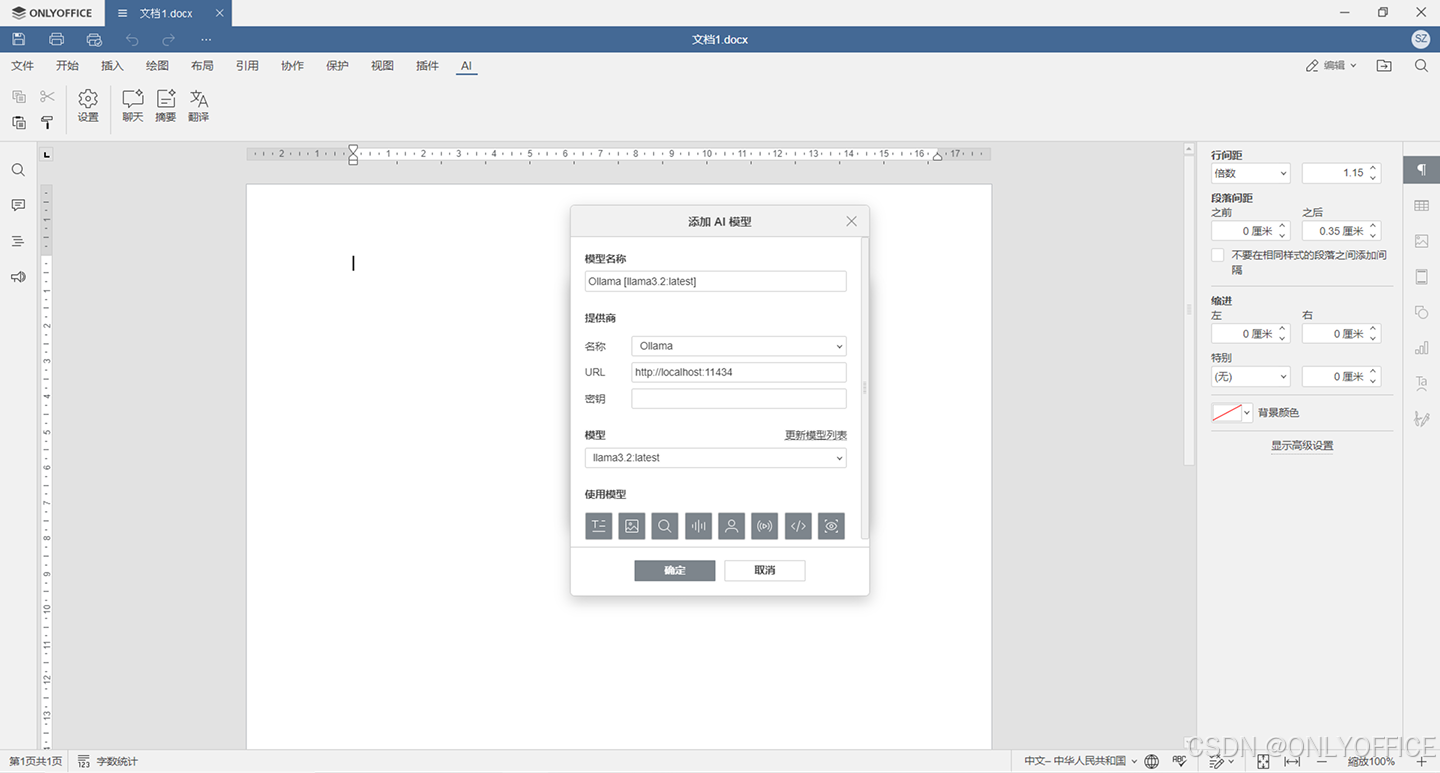The height and width of the screenshot is (773, 1440).
Task: Click the top-right search magnifier icon
Action: coord(1421,66)
